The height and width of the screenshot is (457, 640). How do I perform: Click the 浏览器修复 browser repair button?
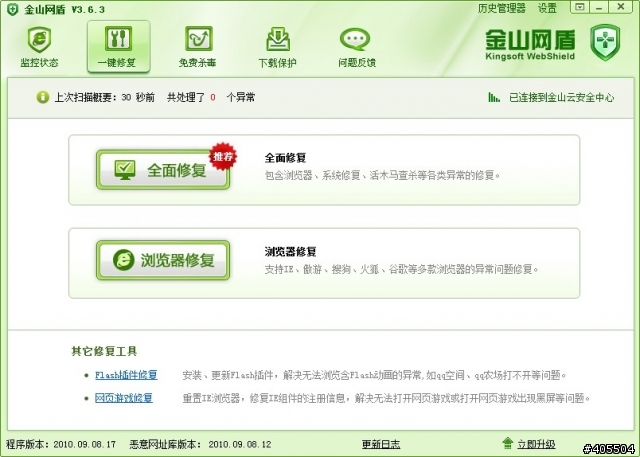tap(163, 260)
